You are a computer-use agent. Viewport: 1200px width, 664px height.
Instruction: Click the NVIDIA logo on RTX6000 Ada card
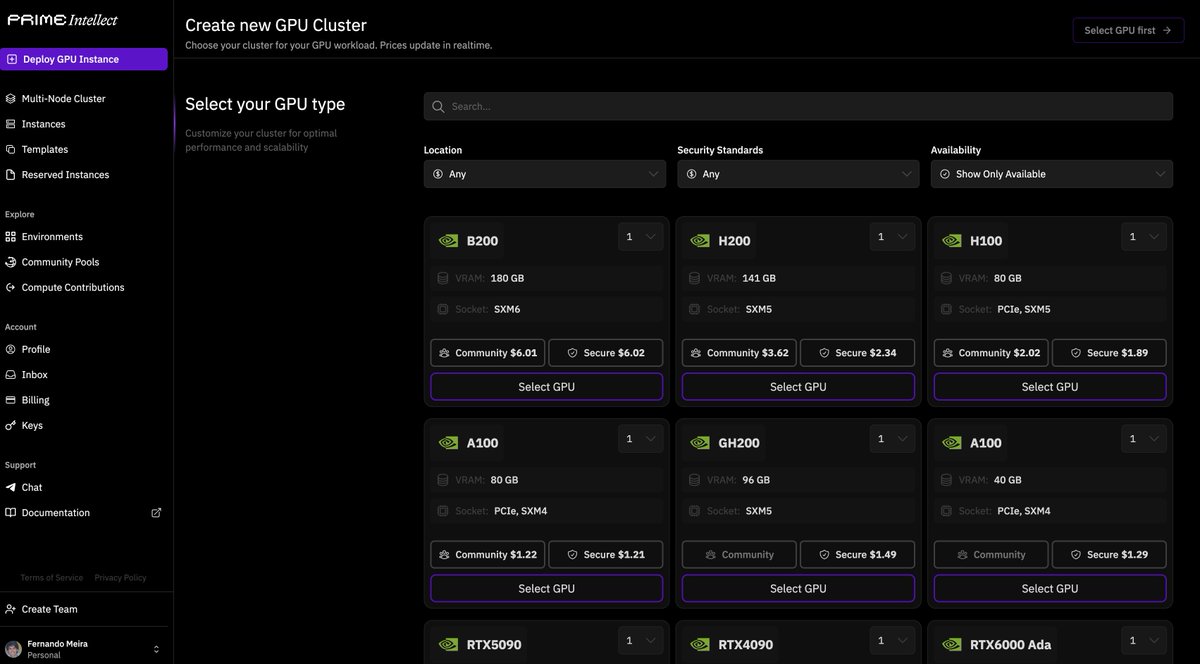pos(952,645)
